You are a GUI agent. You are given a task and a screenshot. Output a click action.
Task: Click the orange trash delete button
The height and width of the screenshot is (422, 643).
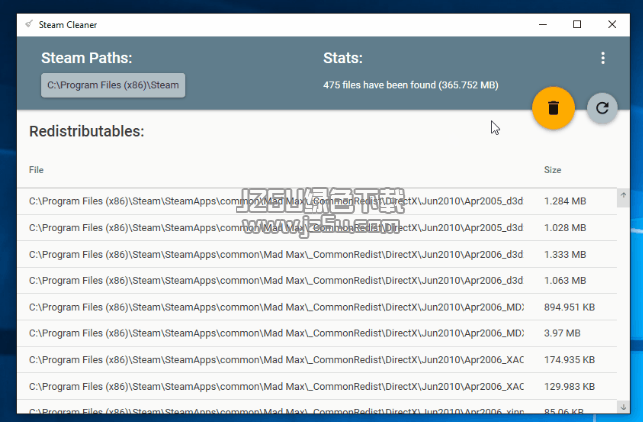point(553,108)
